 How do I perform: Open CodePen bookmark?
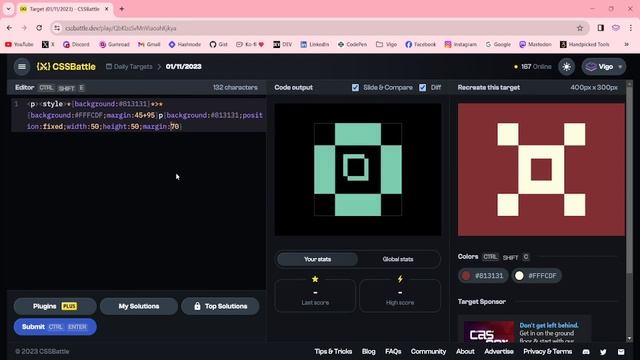pos(352,44)
